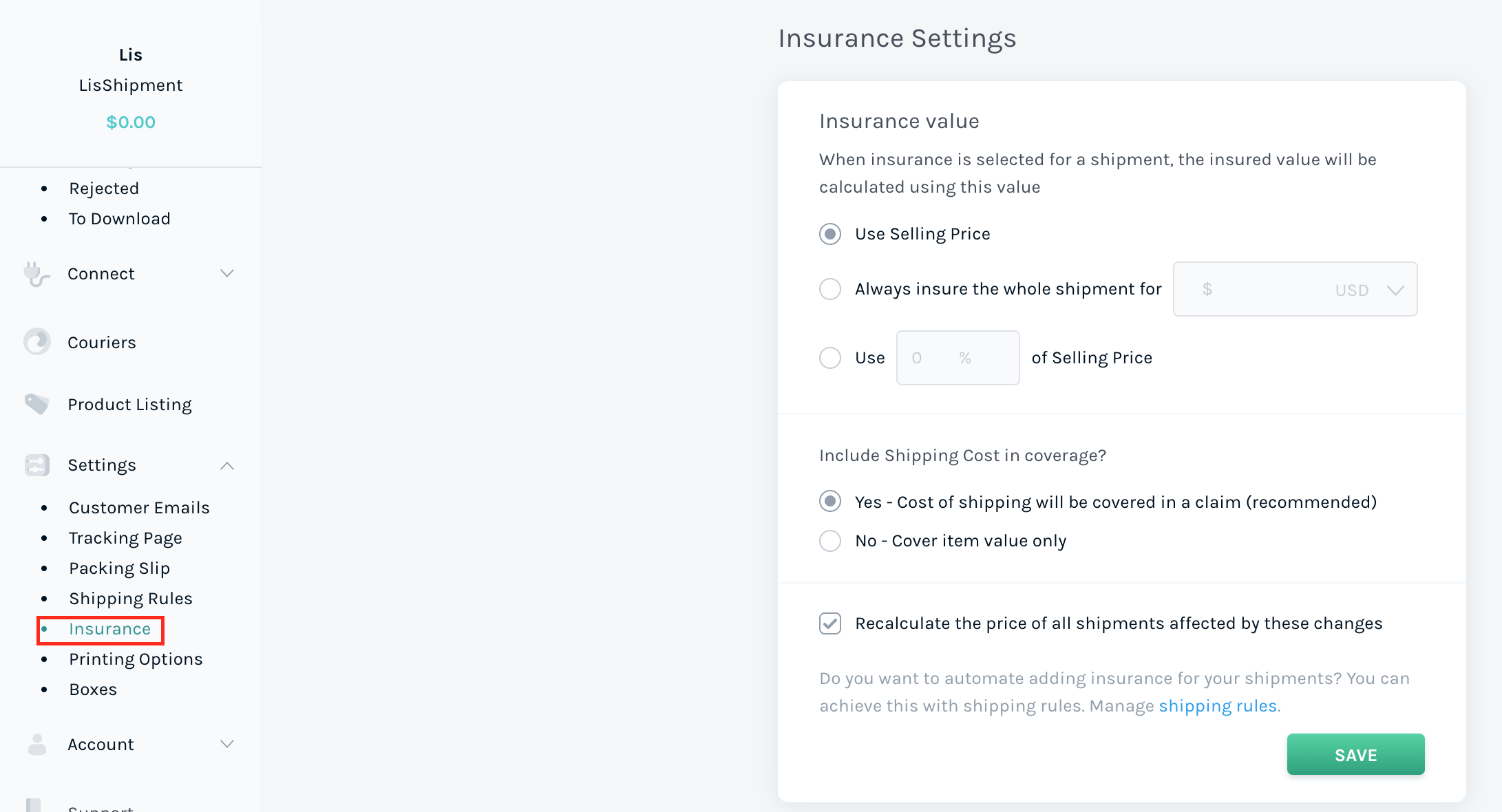
Task: Toggle the Recalculate price of shipments checkbox
Action: pyautogui.click(x=830, y=623)
